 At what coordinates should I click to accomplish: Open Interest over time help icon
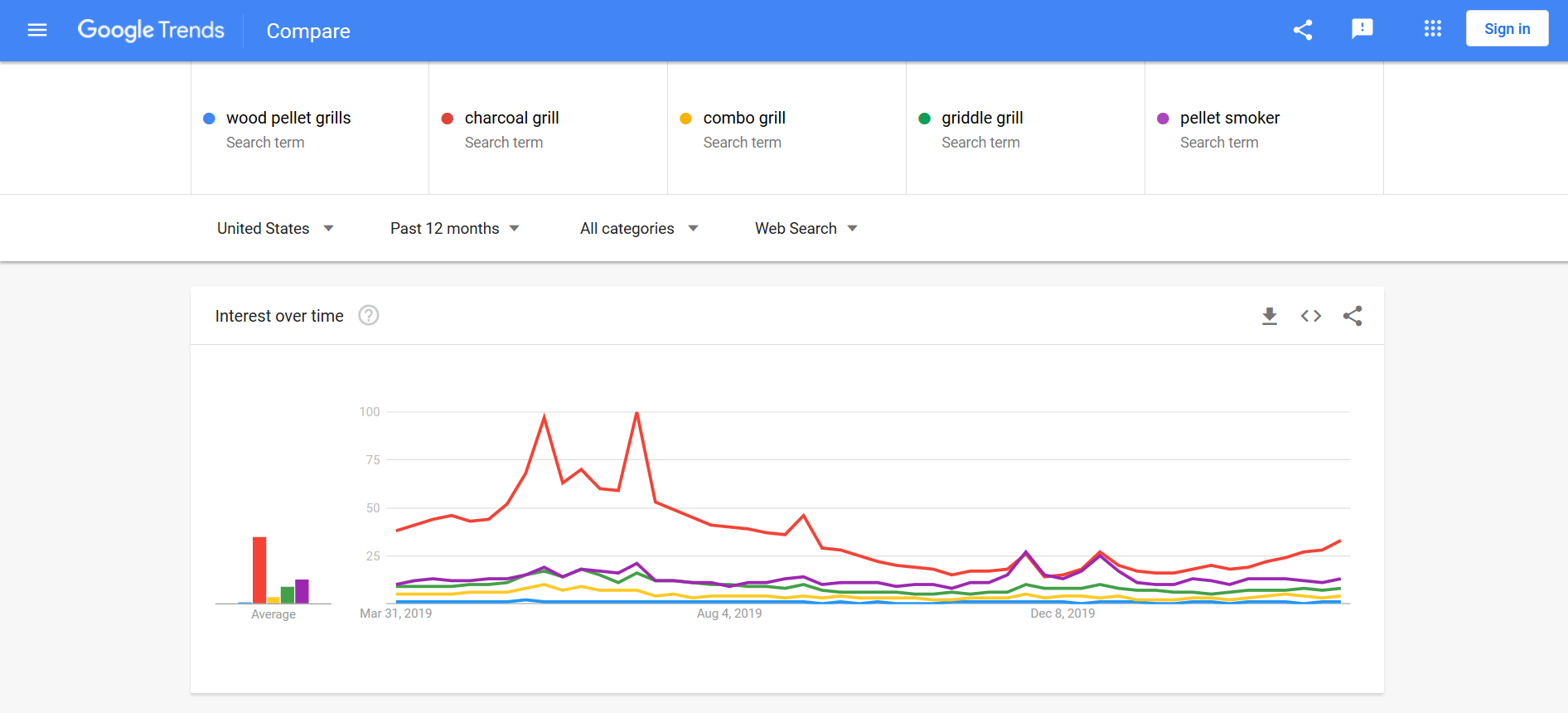(369, 316)
